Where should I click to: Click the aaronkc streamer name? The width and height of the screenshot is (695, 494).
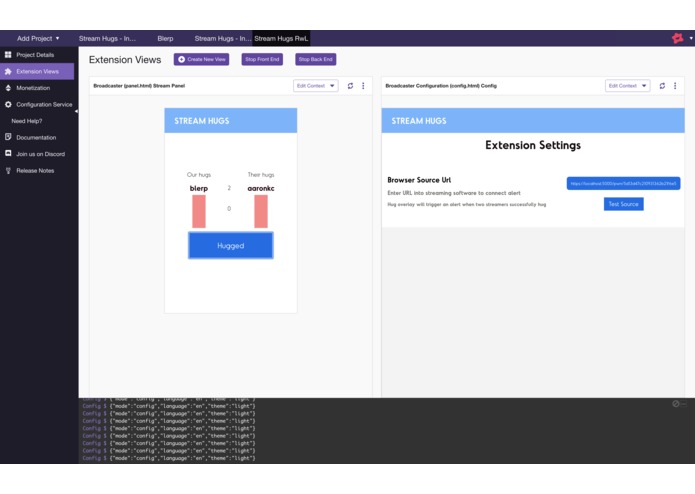261,188
